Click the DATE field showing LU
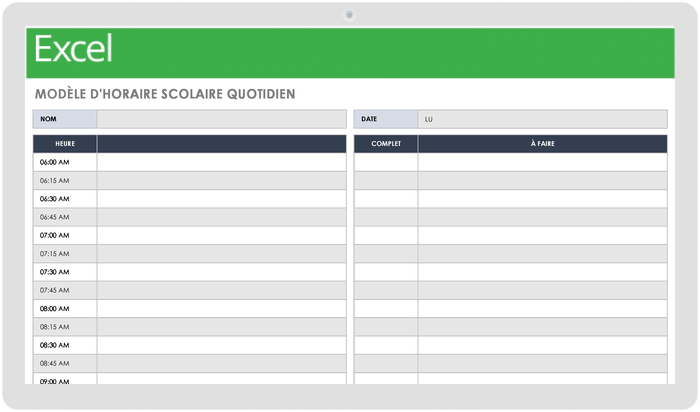Viewport: 700px width, 412px height. tap(542, 119)
